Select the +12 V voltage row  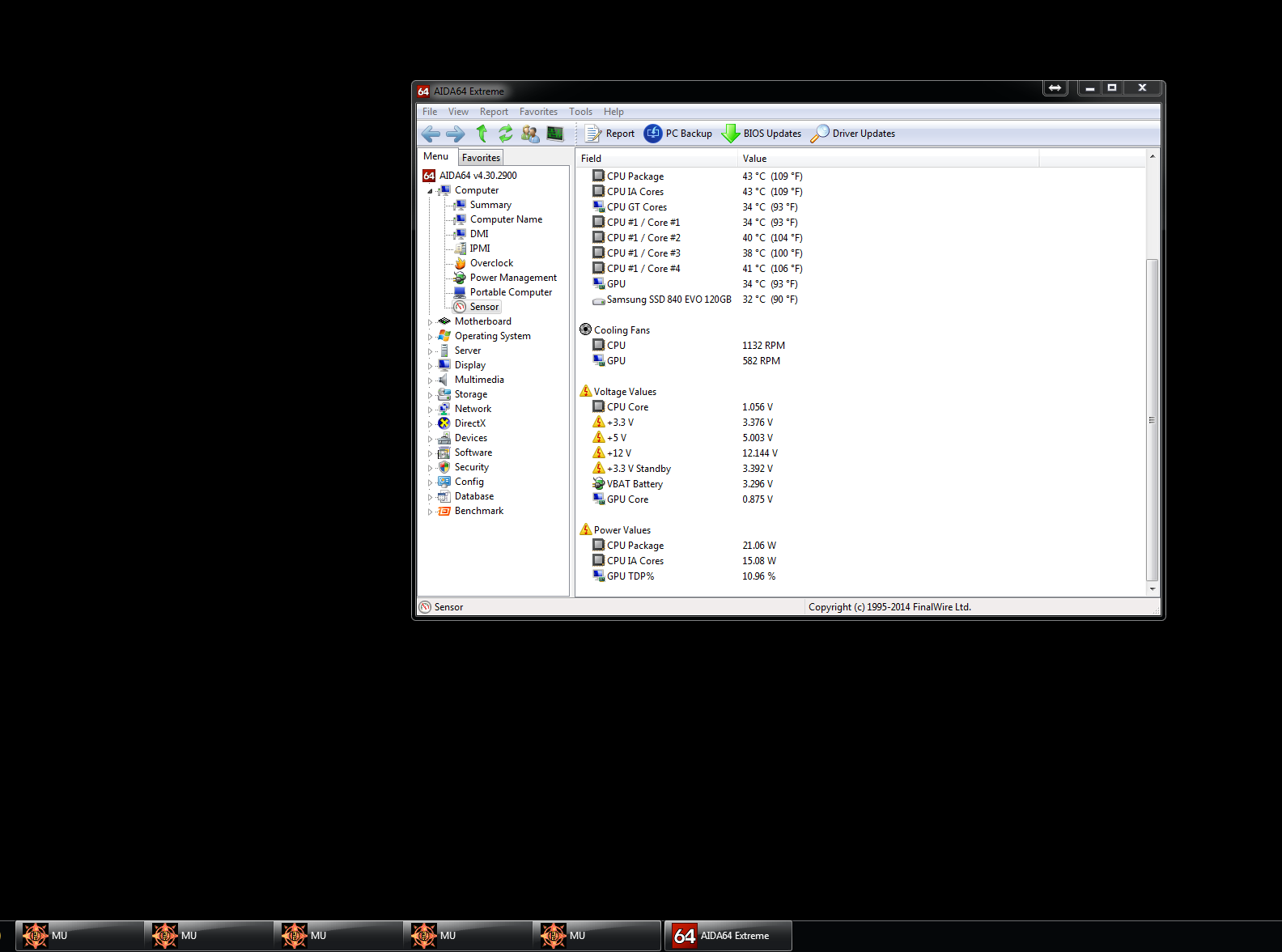860,453
